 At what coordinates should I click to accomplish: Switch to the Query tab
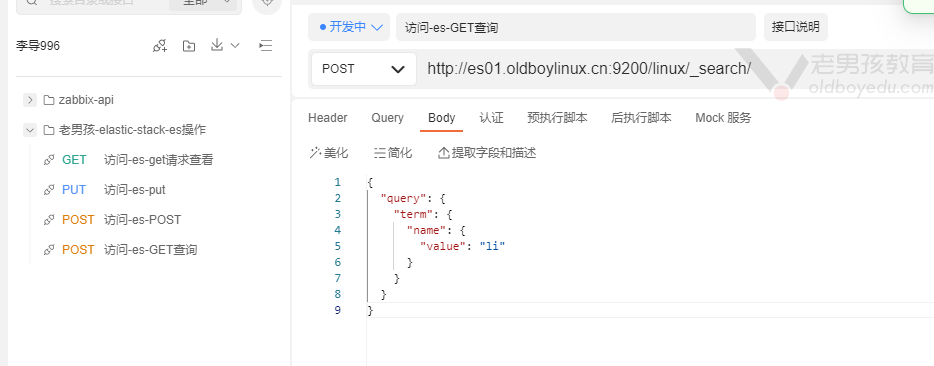click(x=388, y=118)
